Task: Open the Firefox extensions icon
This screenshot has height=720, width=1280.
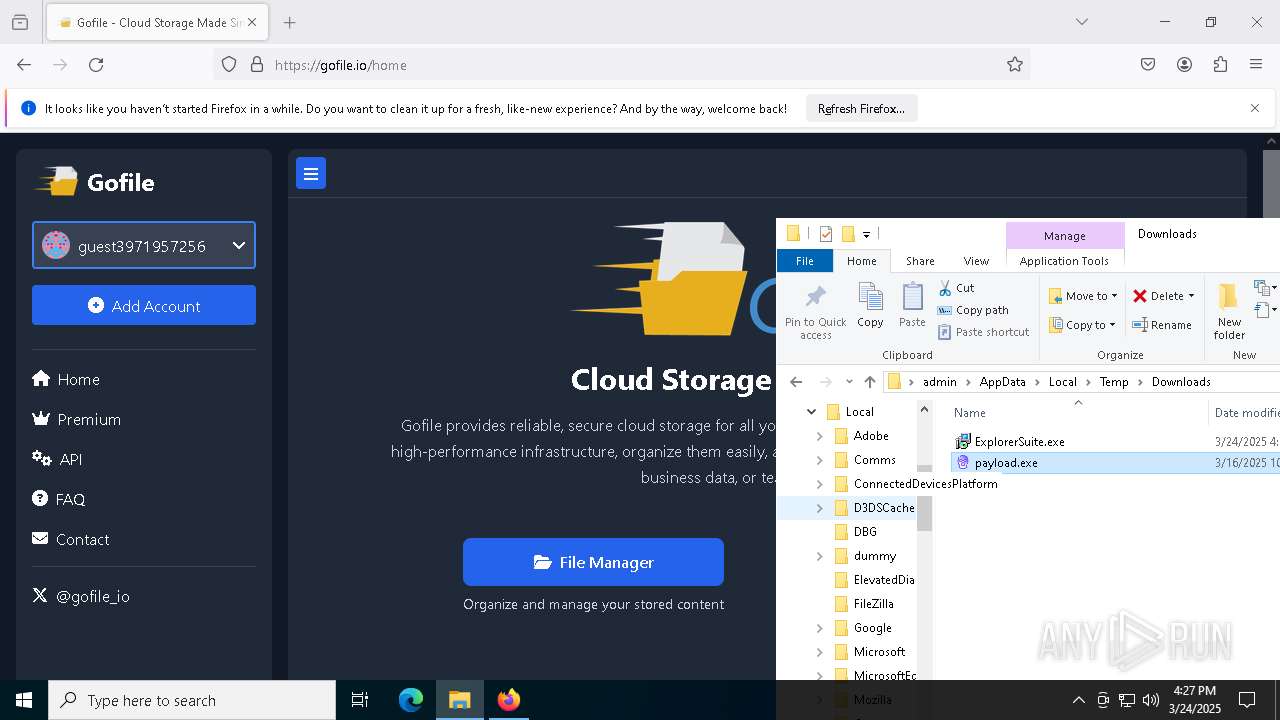Action: [1220, 65]
